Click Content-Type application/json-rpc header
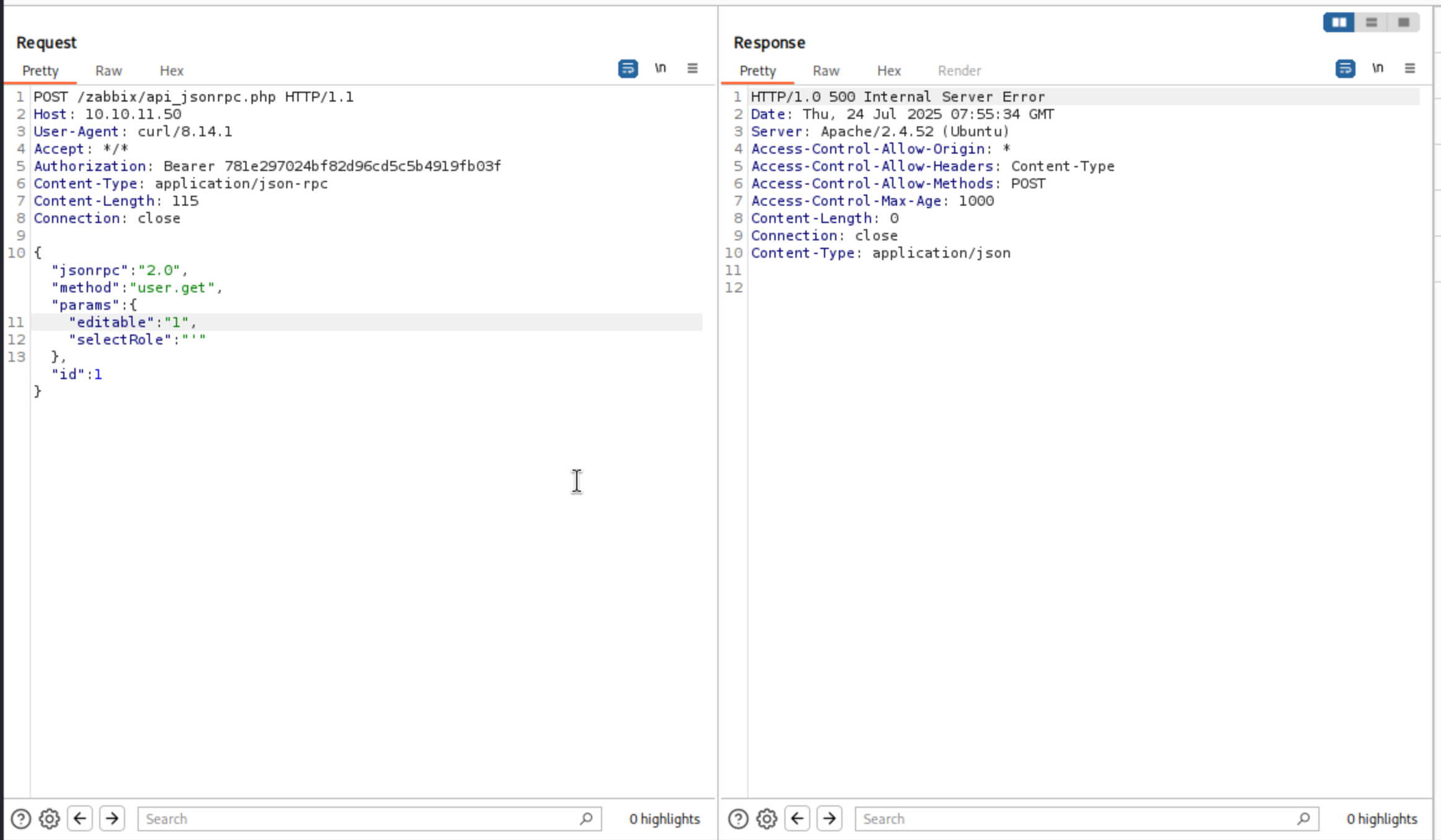The height and width of the screenshot is (840, 1441). [x=180, y=183]
